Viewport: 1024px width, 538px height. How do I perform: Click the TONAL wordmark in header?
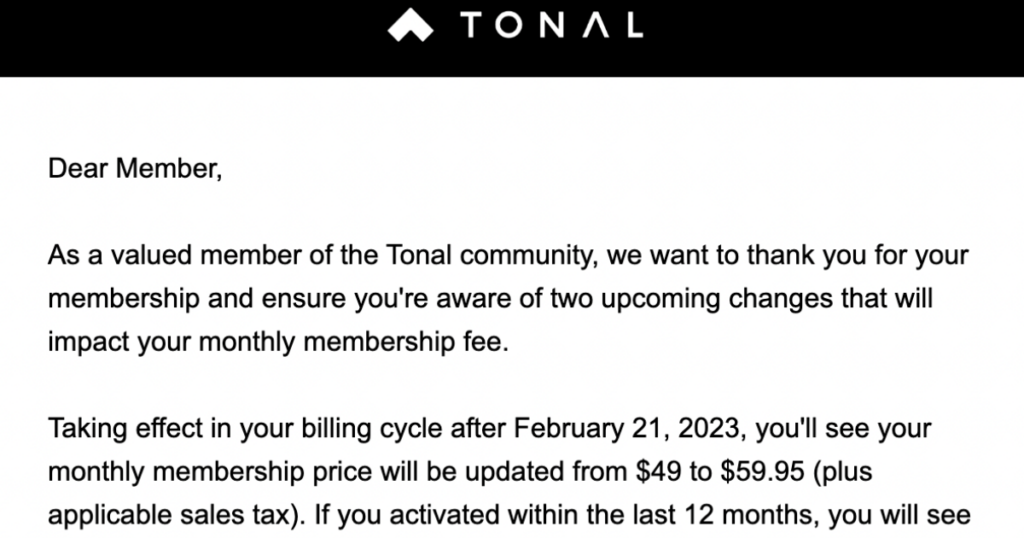(552, 25)
